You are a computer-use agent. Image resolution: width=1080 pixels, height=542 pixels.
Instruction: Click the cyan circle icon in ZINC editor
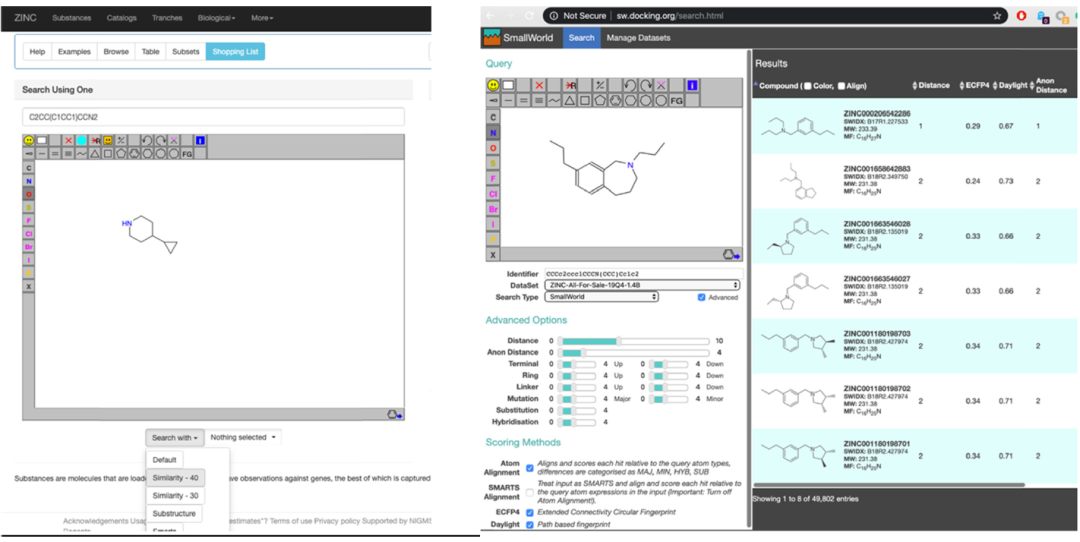pos(82,140)
